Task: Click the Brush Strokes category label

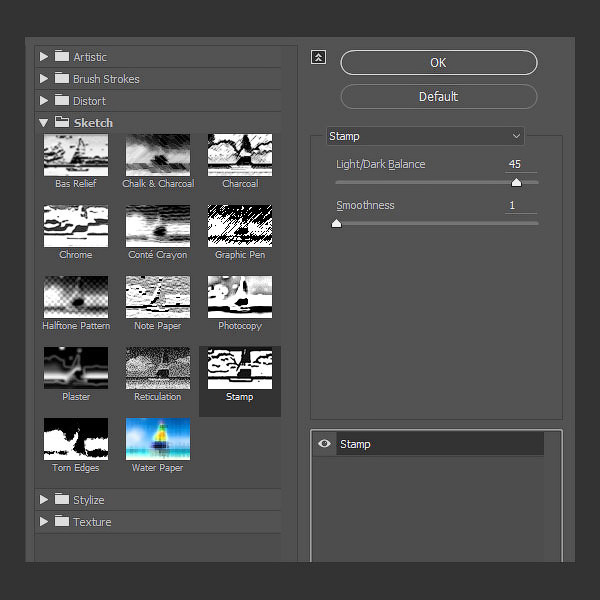Action: click(106, 79)
